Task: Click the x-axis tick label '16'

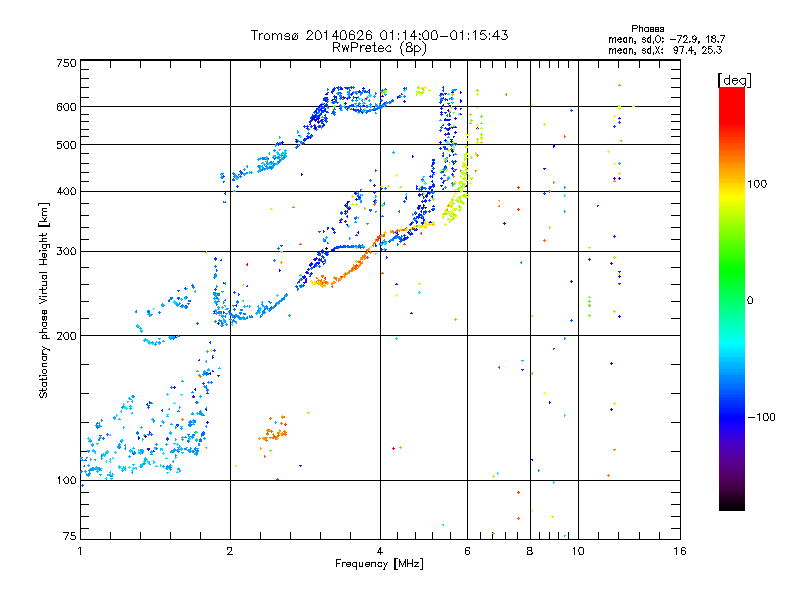Action: click(x=680, y=551)
